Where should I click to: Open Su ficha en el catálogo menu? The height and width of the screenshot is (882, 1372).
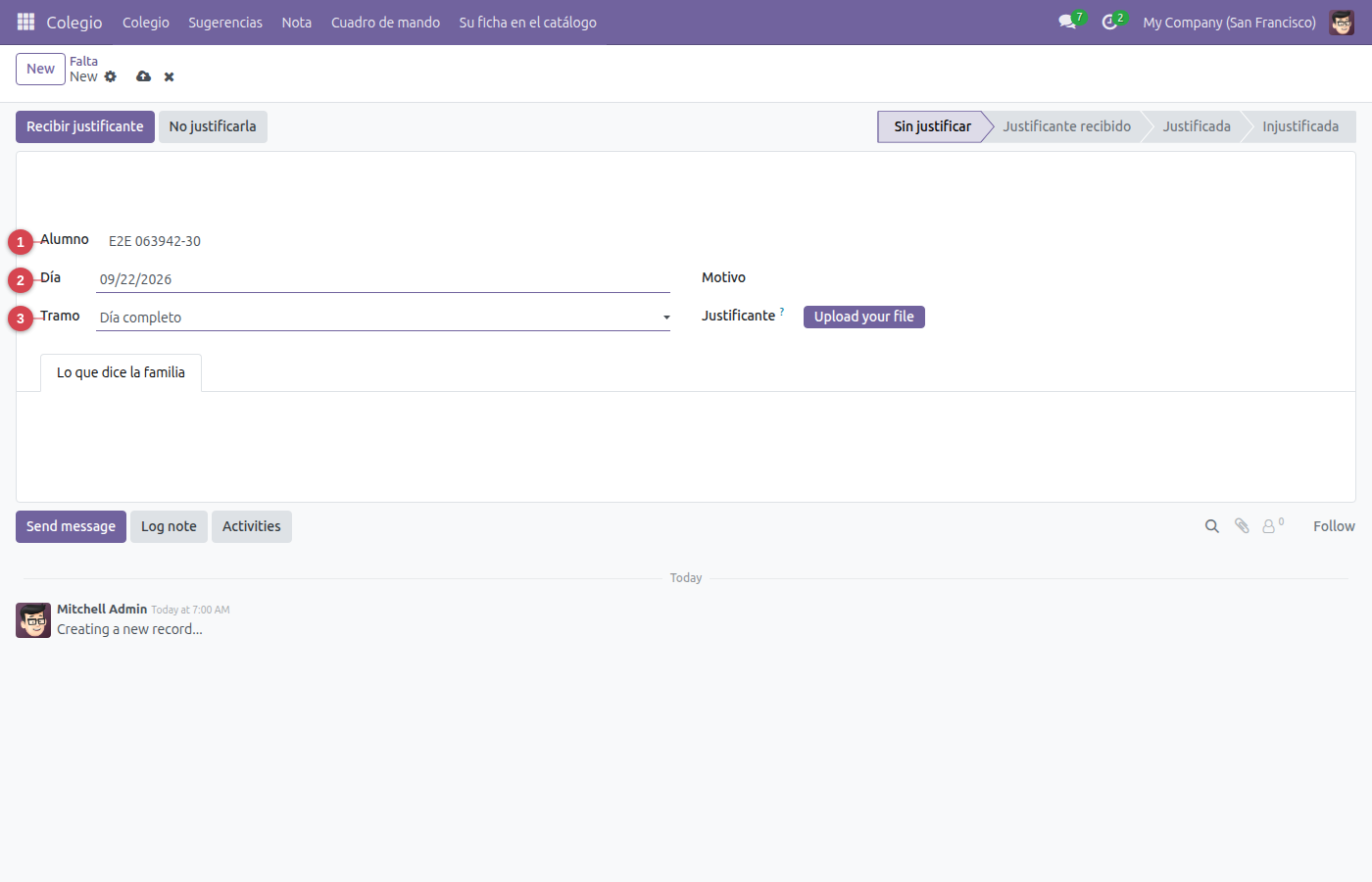527,22
